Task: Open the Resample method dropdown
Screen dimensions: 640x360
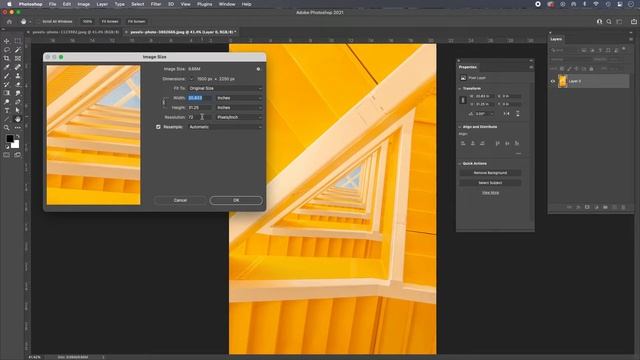Action: pyautogui.click(x=225, y=127)
